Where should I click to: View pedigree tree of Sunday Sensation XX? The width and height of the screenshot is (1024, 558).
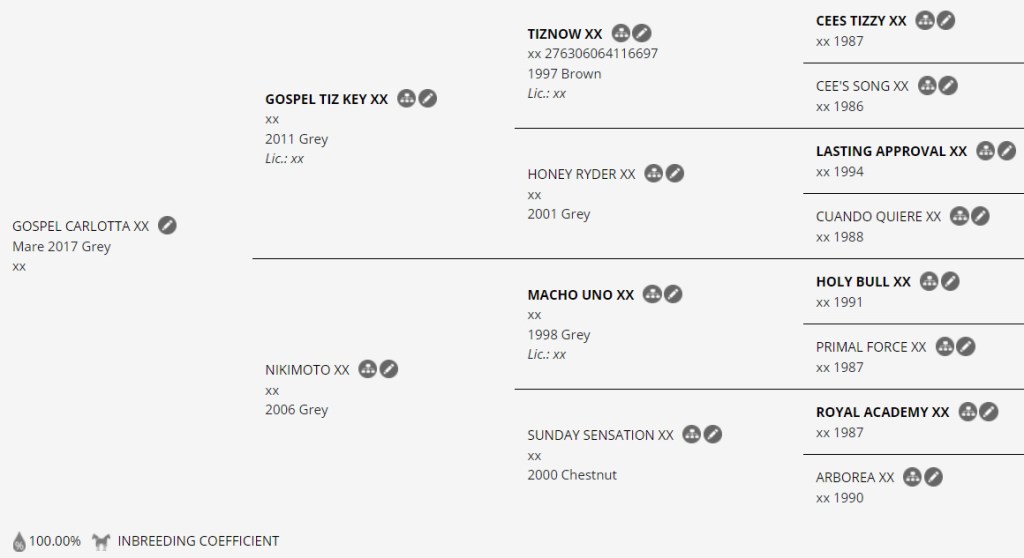pos(691,435)
